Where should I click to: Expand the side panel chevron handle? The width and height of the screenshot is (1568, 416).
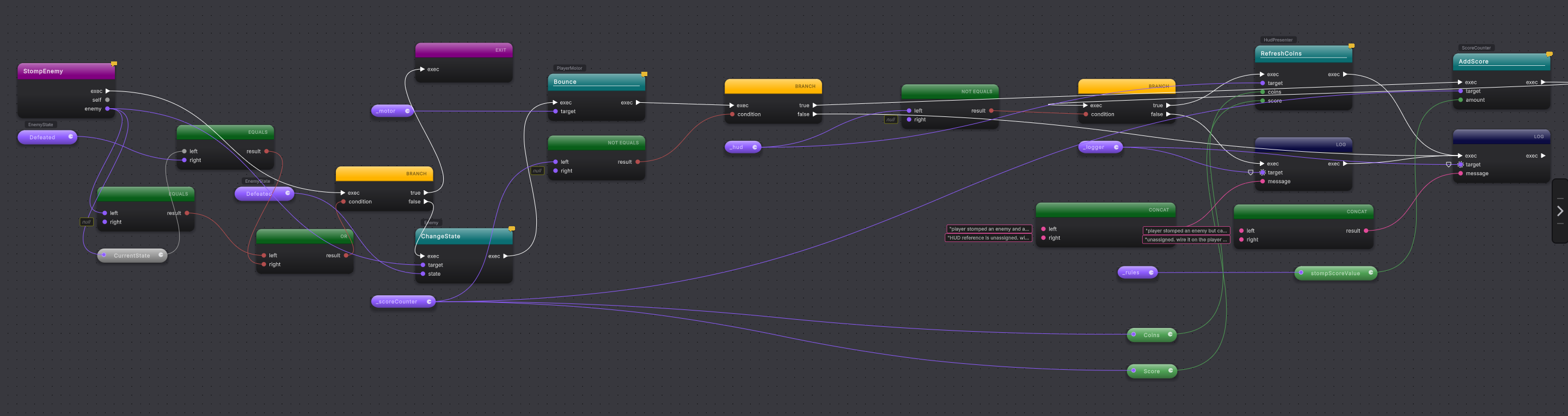pos(1560,211)
